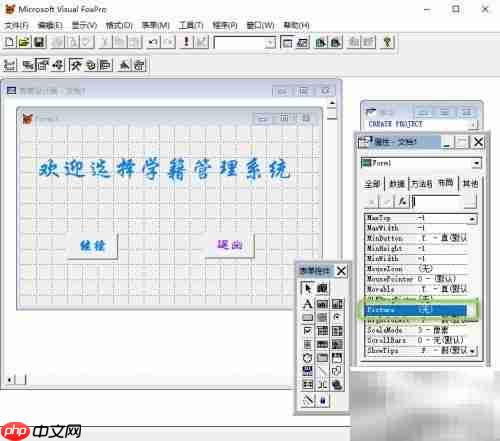Image resolution: width=500 pixels, height=441 pixels.
Task: Open the 编辑(E) menu
Action: 50,25
